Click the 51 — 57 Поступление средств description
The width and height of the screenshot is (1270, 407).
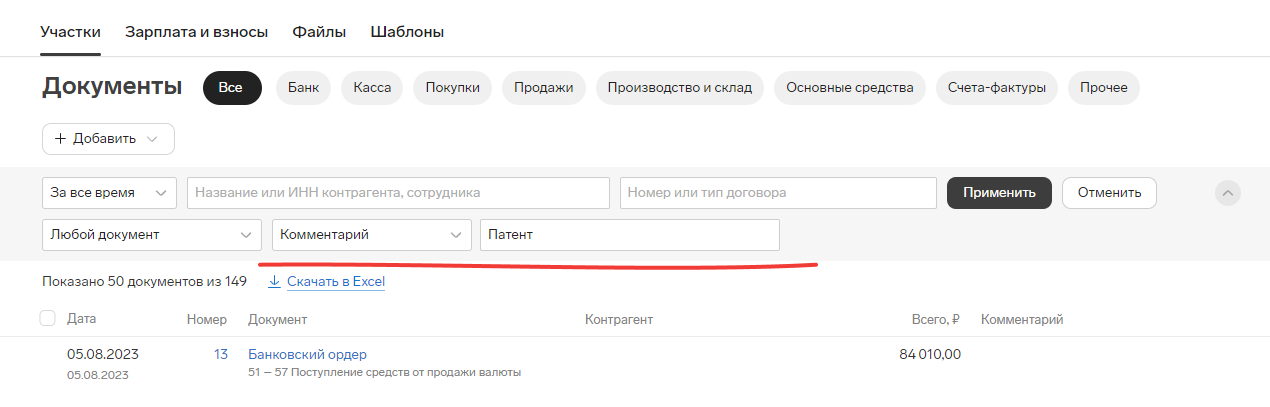[384, 373]
